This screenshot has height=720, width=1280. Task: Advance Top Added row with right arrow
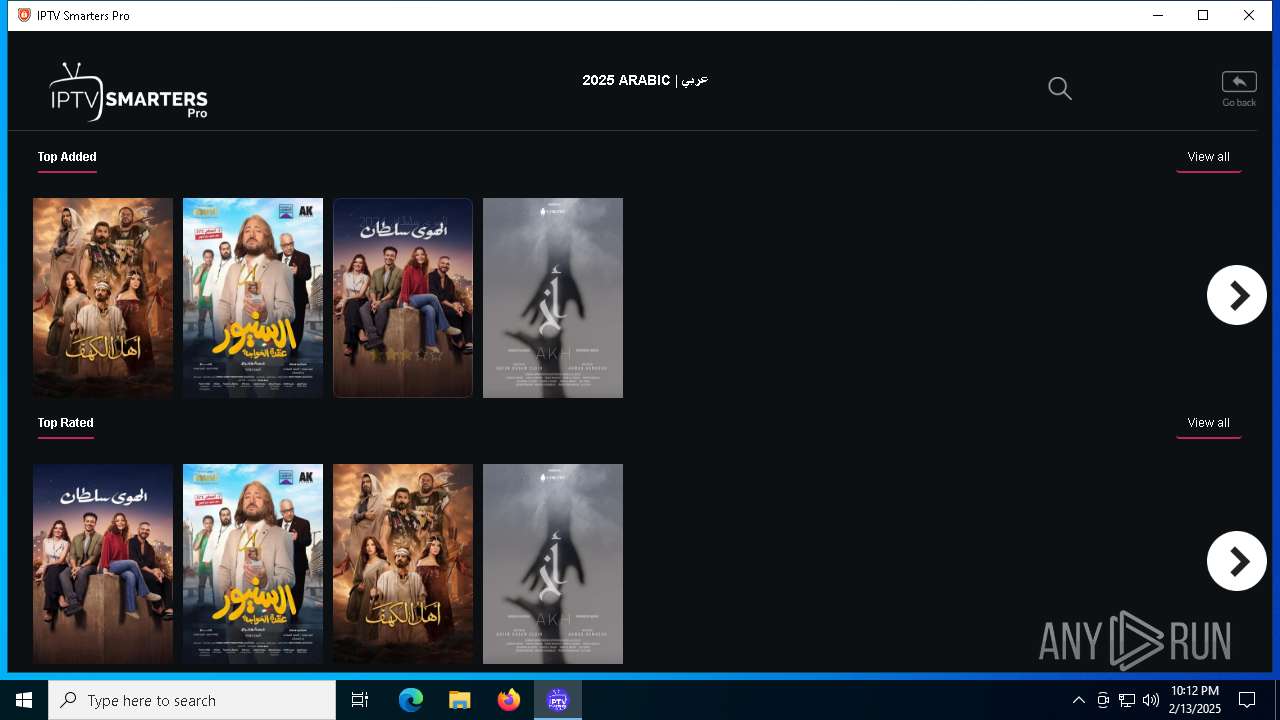[x=1237, y=295]
